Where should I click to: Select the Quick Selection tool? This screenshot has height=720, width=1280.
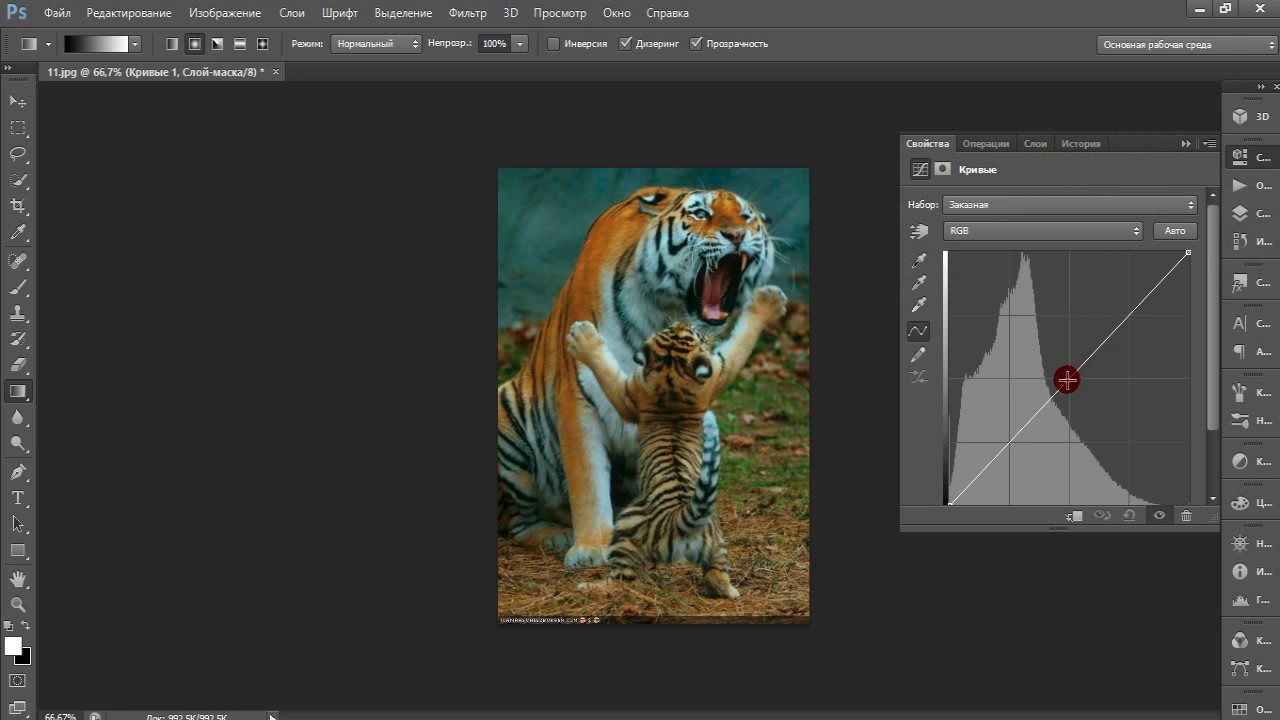pyautogui.click(x=18, y=180)
